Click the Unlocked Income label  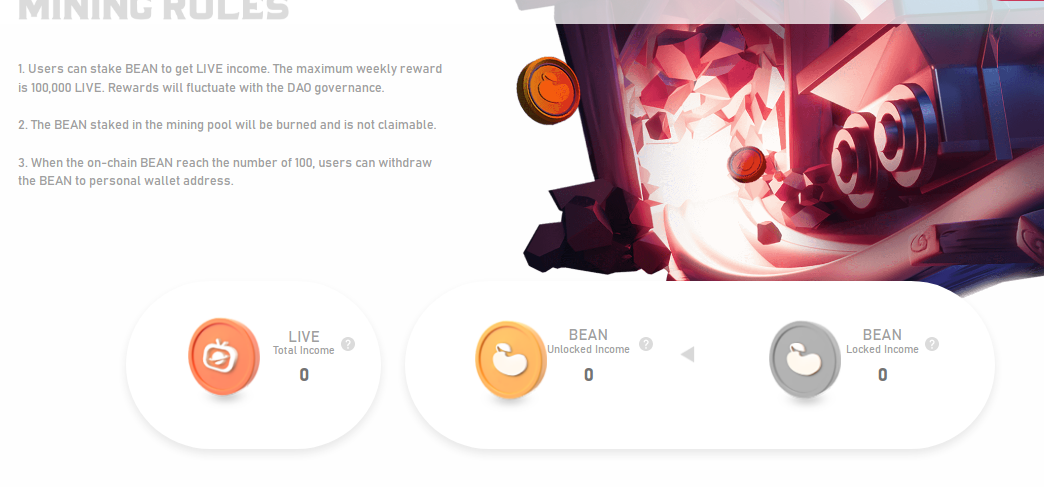click(588, 349)
